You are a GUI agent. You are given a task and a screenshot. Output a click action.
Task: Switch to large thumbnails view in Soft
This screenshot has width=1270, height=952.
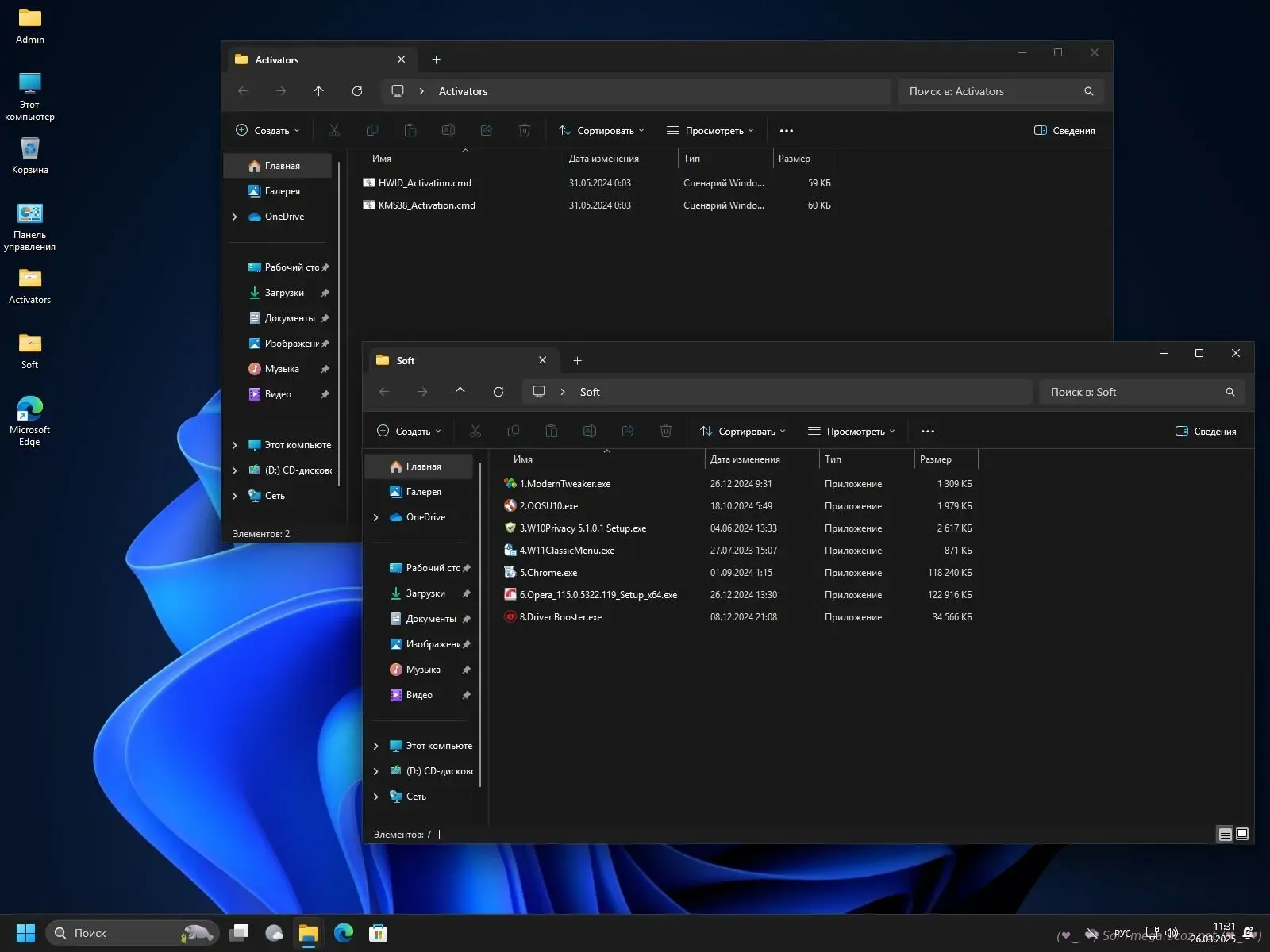point(1242,834)
